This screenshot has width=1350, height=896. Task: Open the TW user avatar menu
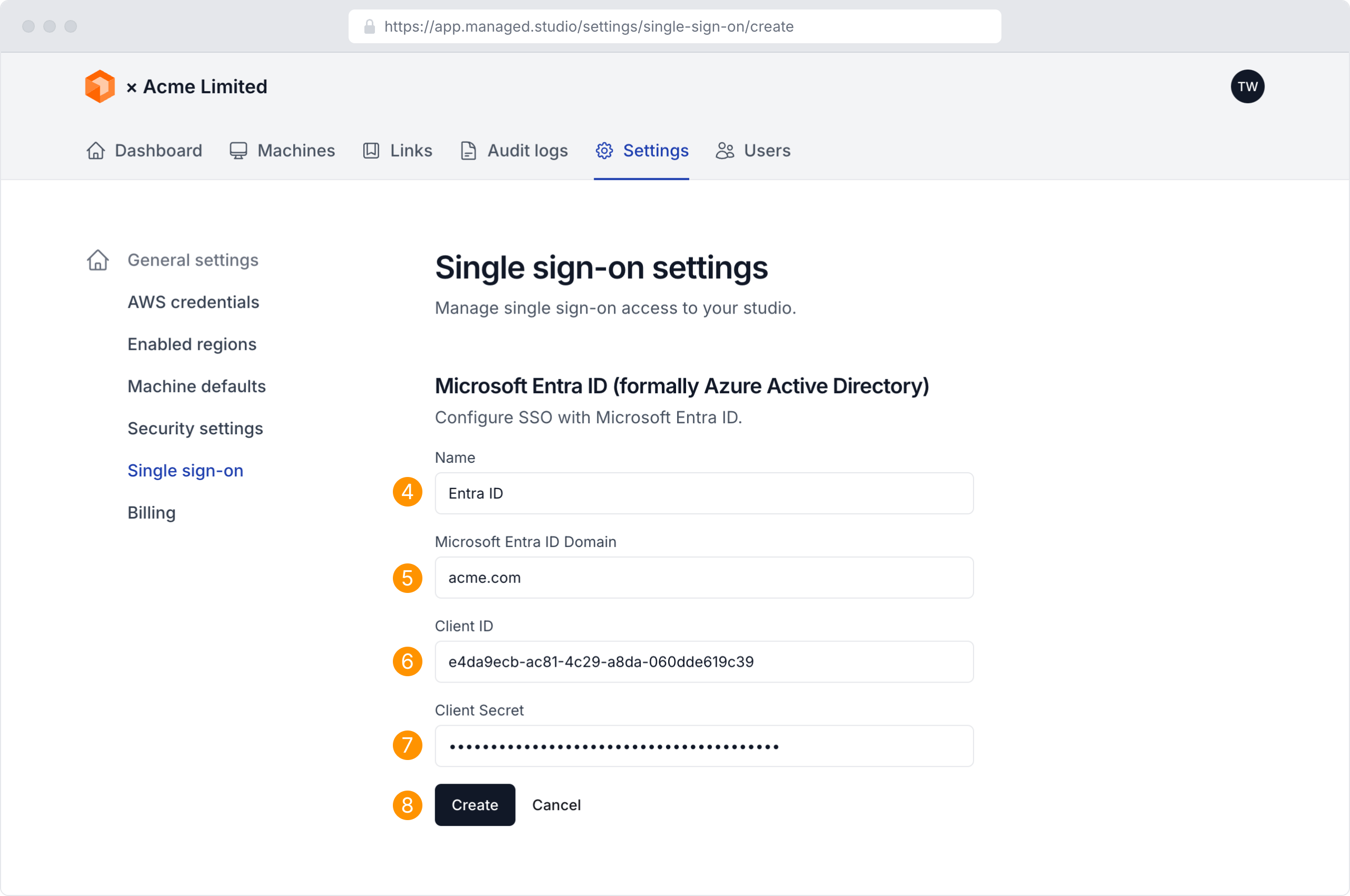pyautogui.click(x=1247, y=87)
